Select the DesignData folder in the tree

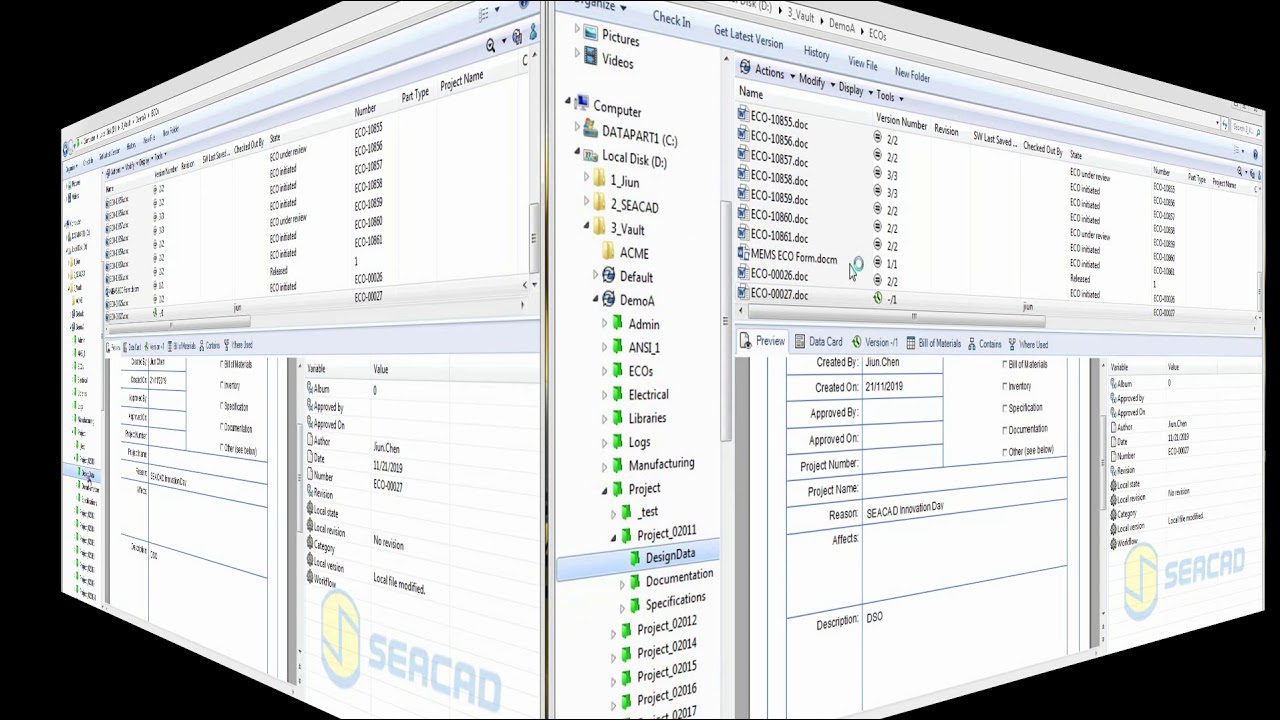point(670,557)
